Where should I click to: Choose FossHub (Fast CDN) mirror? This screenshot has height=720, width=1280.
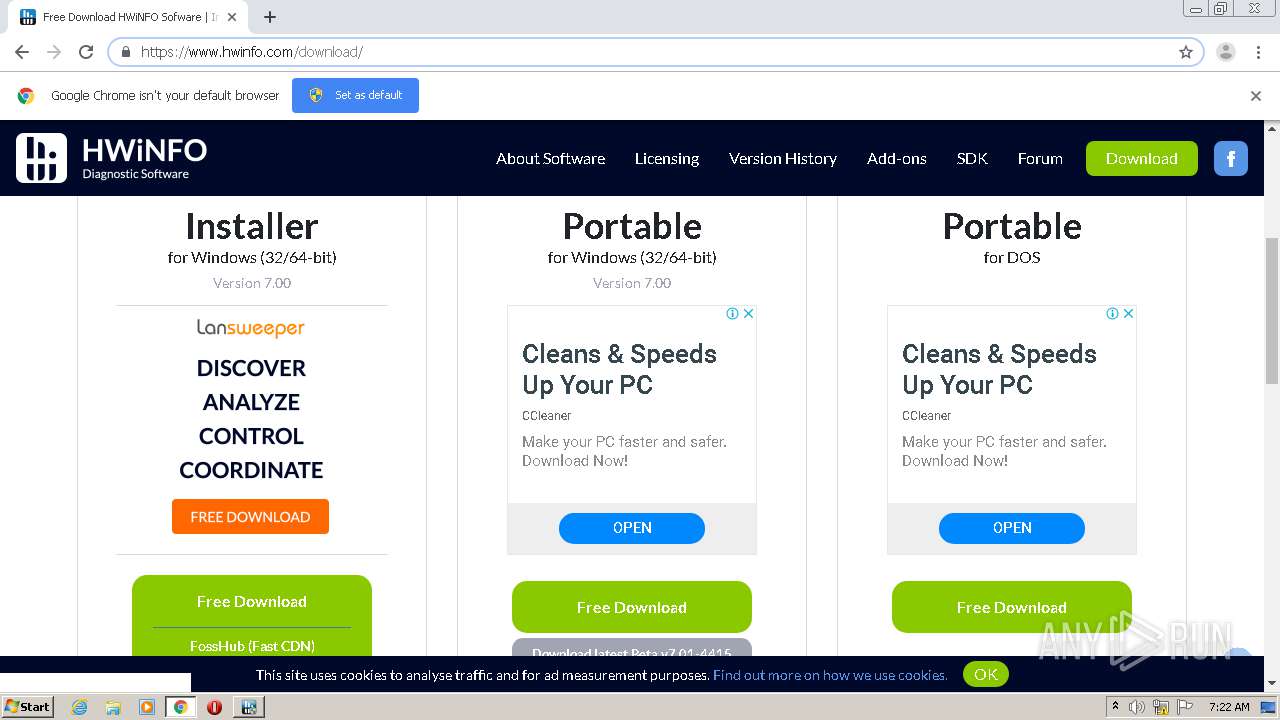pyautogui.click(x=252, y=646)
